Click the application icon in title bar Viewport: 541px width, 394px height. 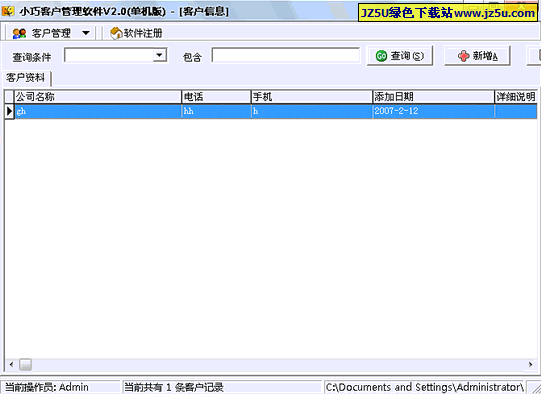[x=8, y=11]
